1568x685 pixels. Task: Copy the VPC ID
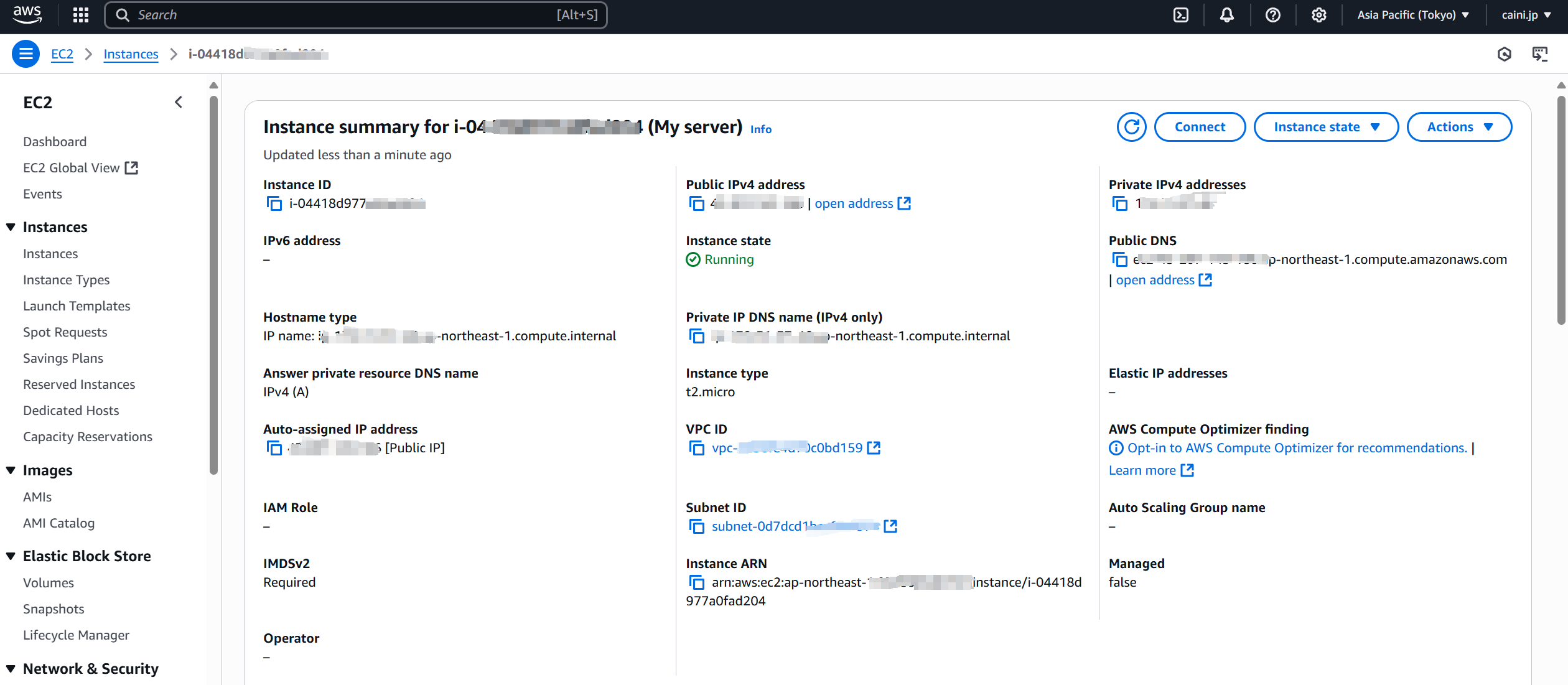[697, 448]
